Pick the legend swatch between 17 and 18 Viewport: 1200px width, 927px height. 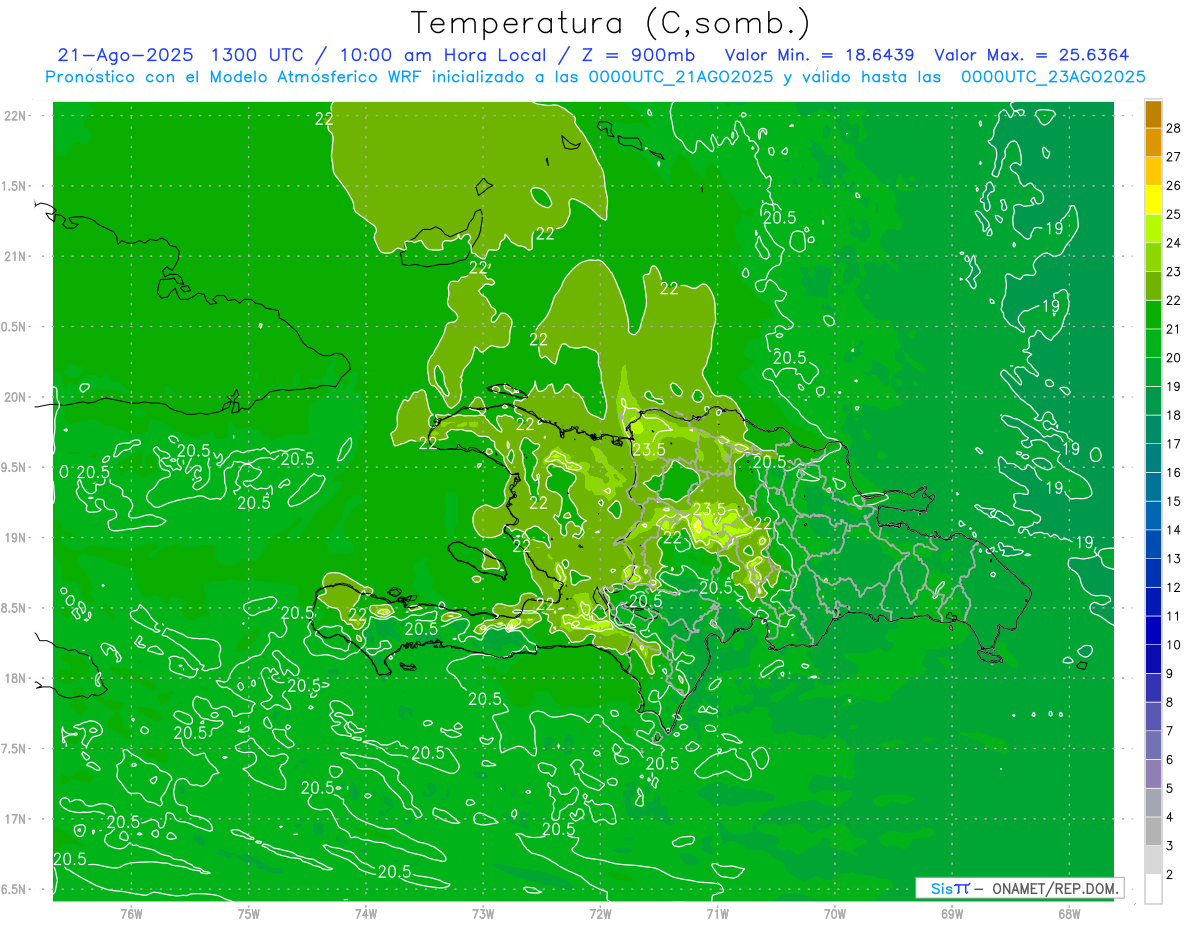click(x=1153, y=430)
